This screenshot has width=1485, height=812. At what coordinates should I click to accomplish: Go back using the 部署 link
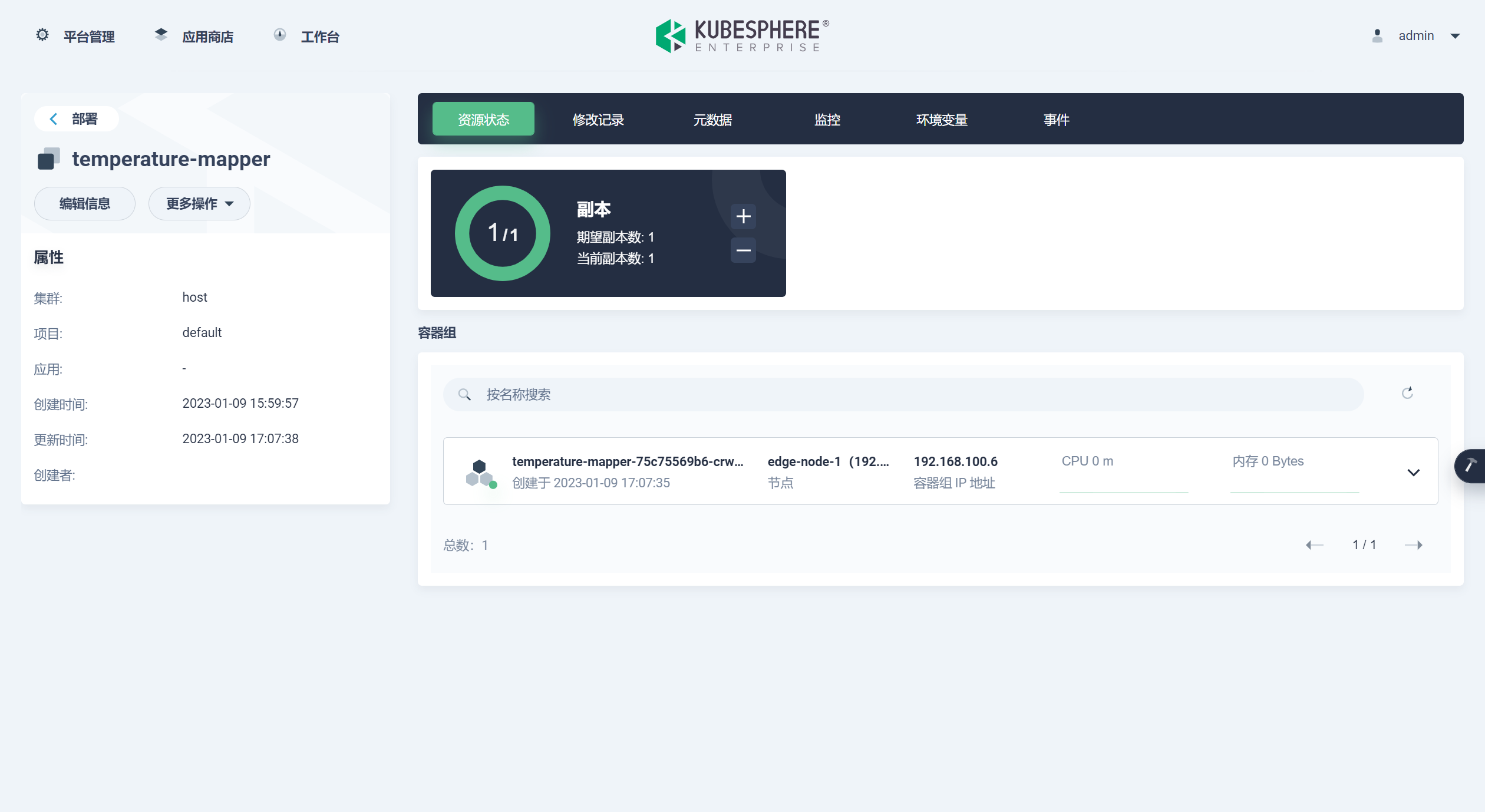tap(76, 118)
